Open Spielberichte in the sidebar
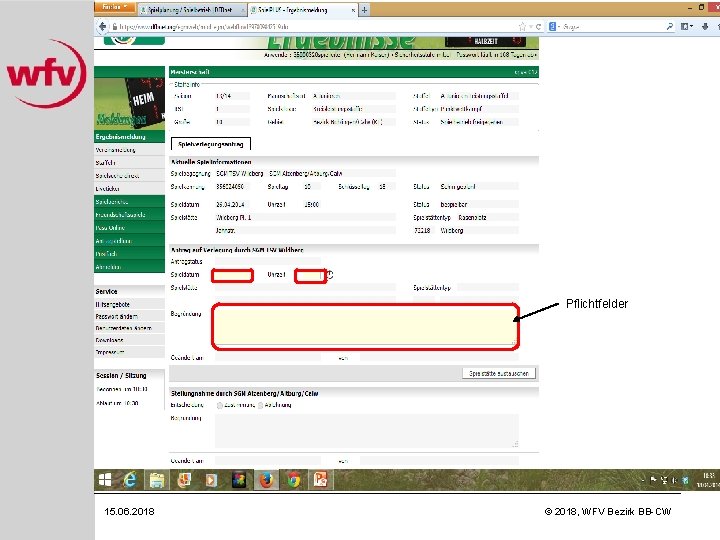 129,202
